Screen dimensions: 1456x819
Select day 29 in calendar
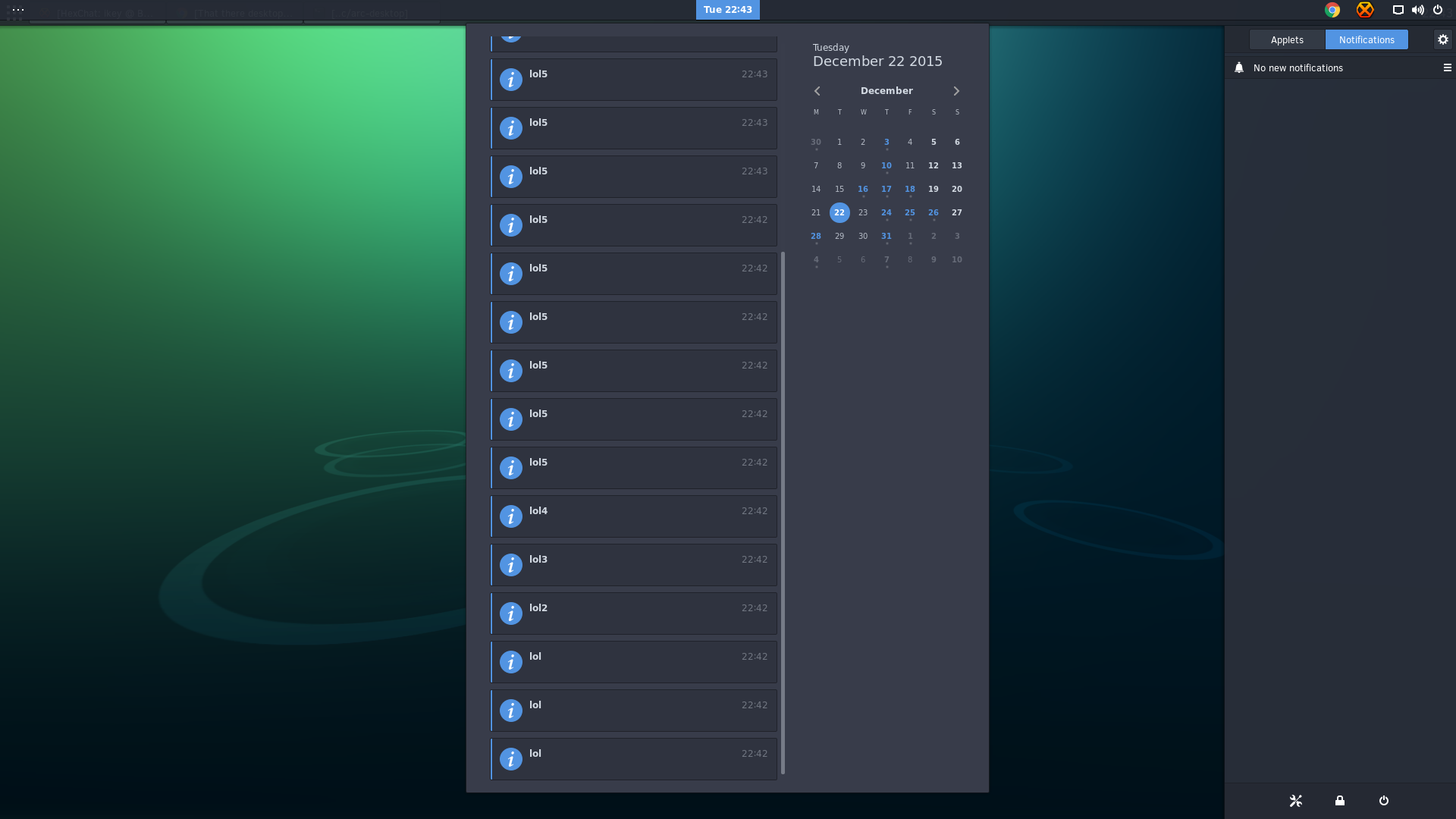tap(839, 236)
